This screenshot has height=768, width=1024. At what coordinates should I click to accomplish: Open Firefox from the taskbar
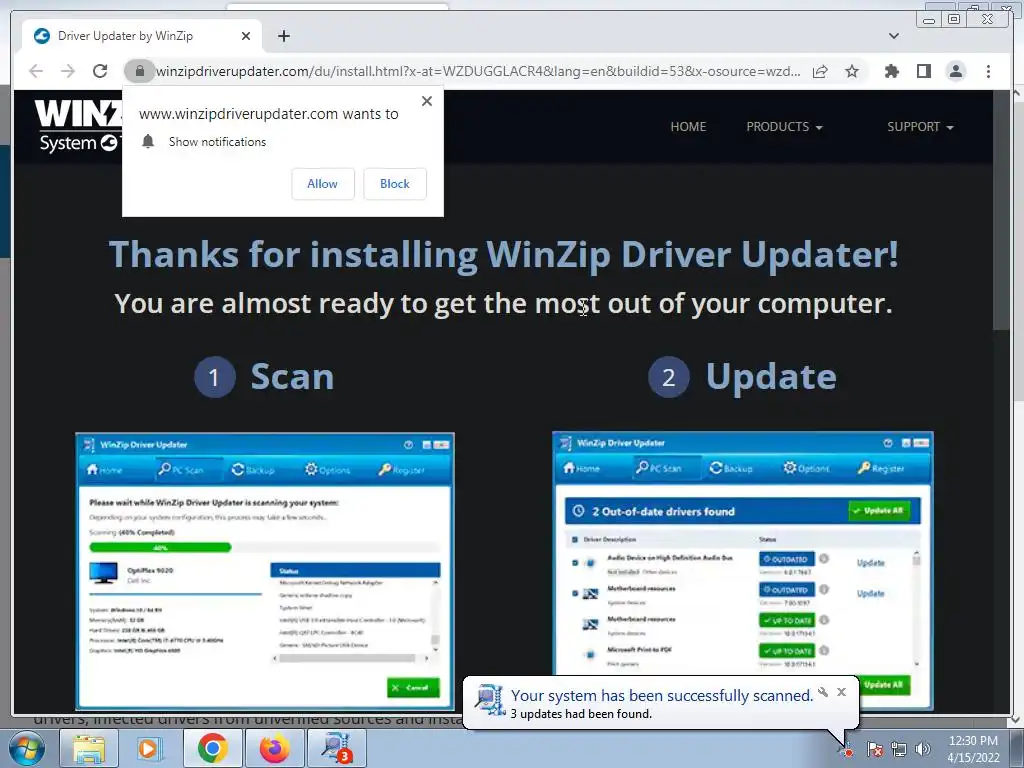pos(274,748)
